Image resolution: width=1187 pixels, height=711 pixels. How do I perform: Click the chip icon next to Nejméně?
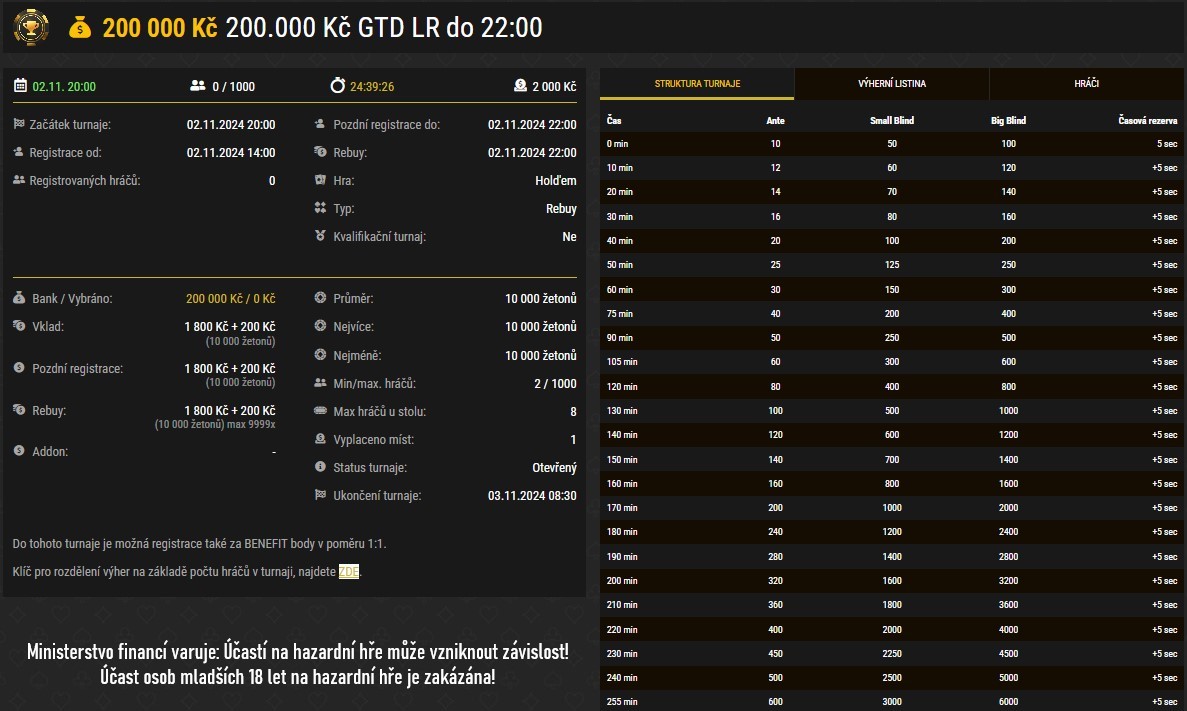pos(320,354)
